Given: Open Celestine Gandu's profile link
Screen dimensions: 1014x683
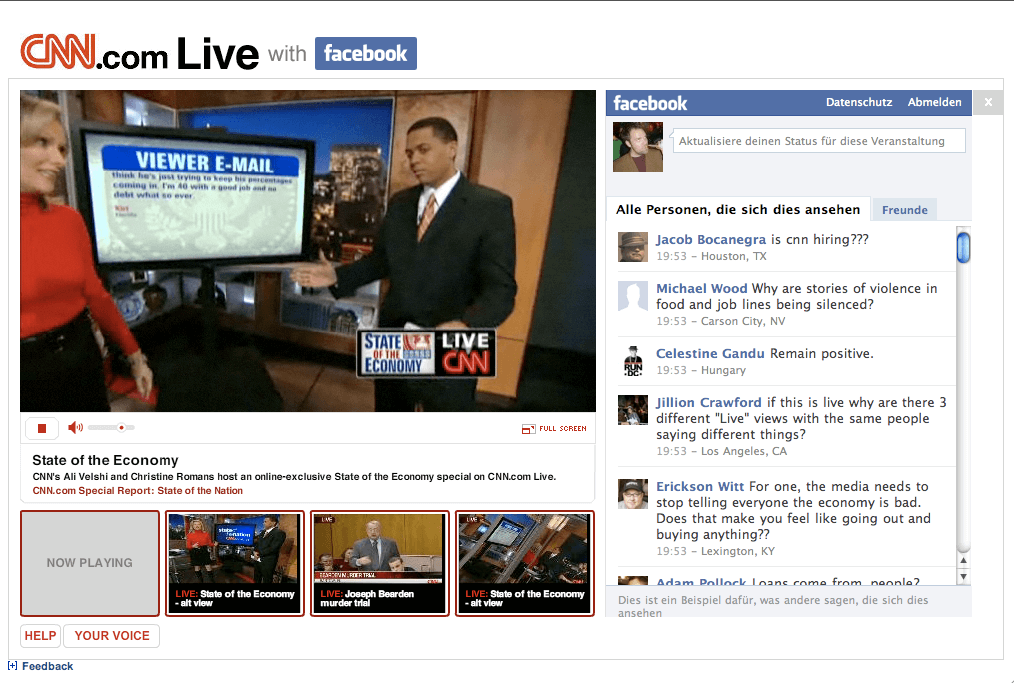Looking at the screenshot, I should pos(710,353).
